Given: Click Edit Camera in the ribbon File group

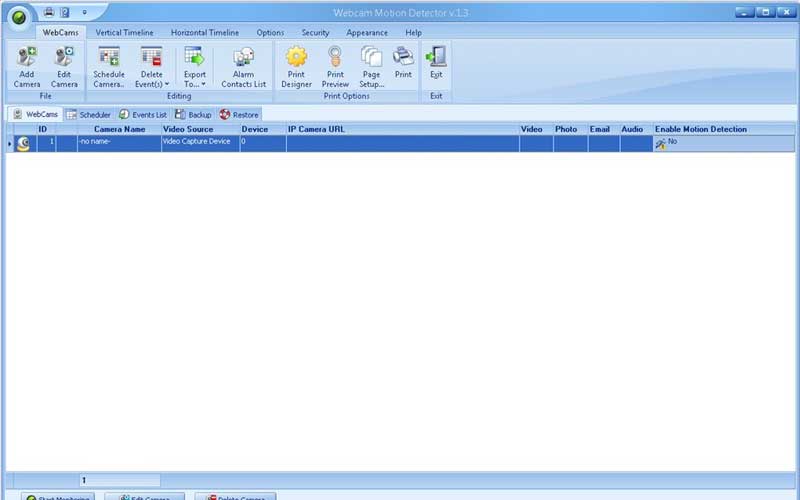Looking at the screenshot, I should (x=64, y=67).
